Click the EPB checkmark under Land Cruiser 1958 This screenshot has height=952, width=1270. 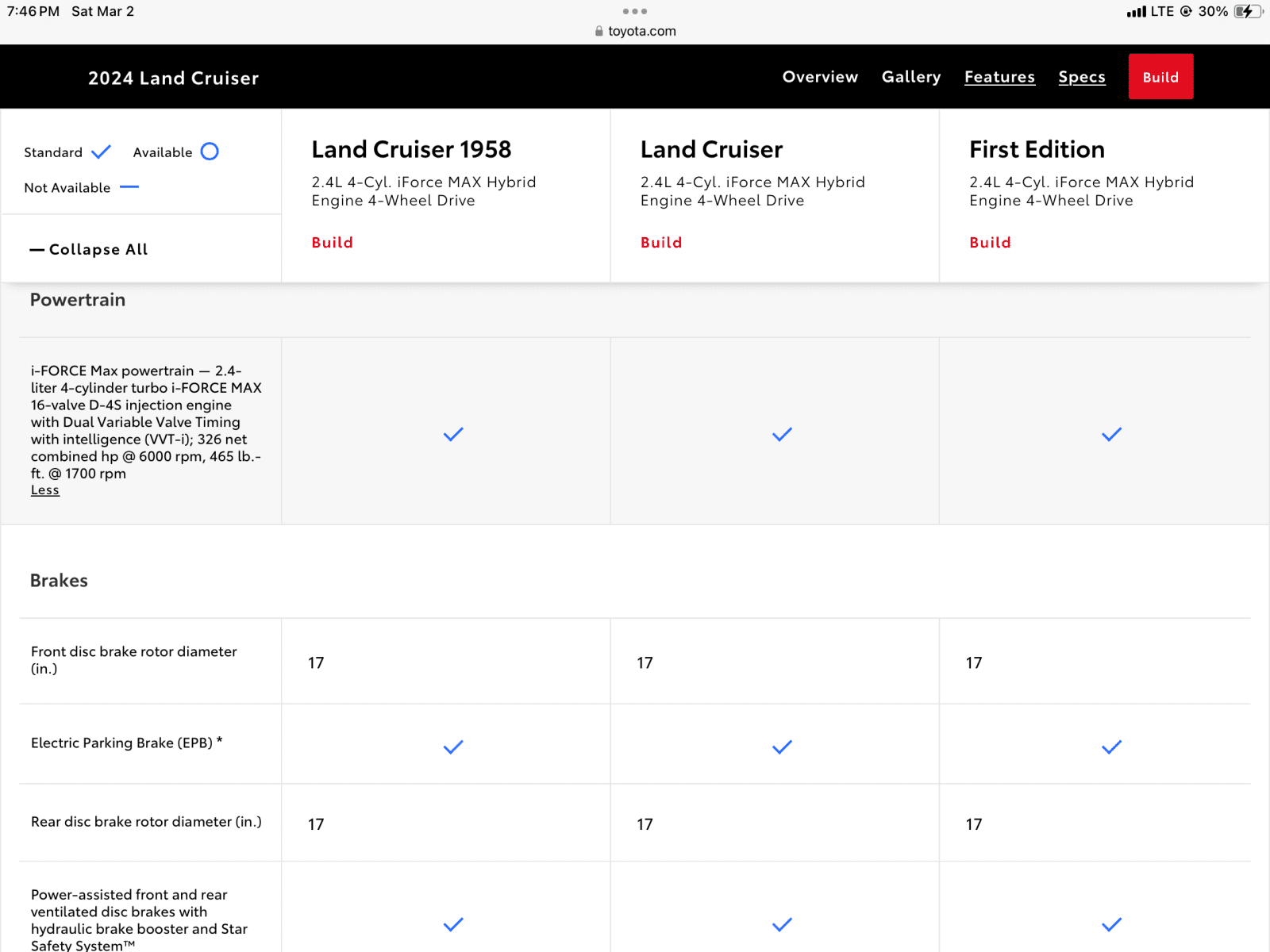click(453, 747)
